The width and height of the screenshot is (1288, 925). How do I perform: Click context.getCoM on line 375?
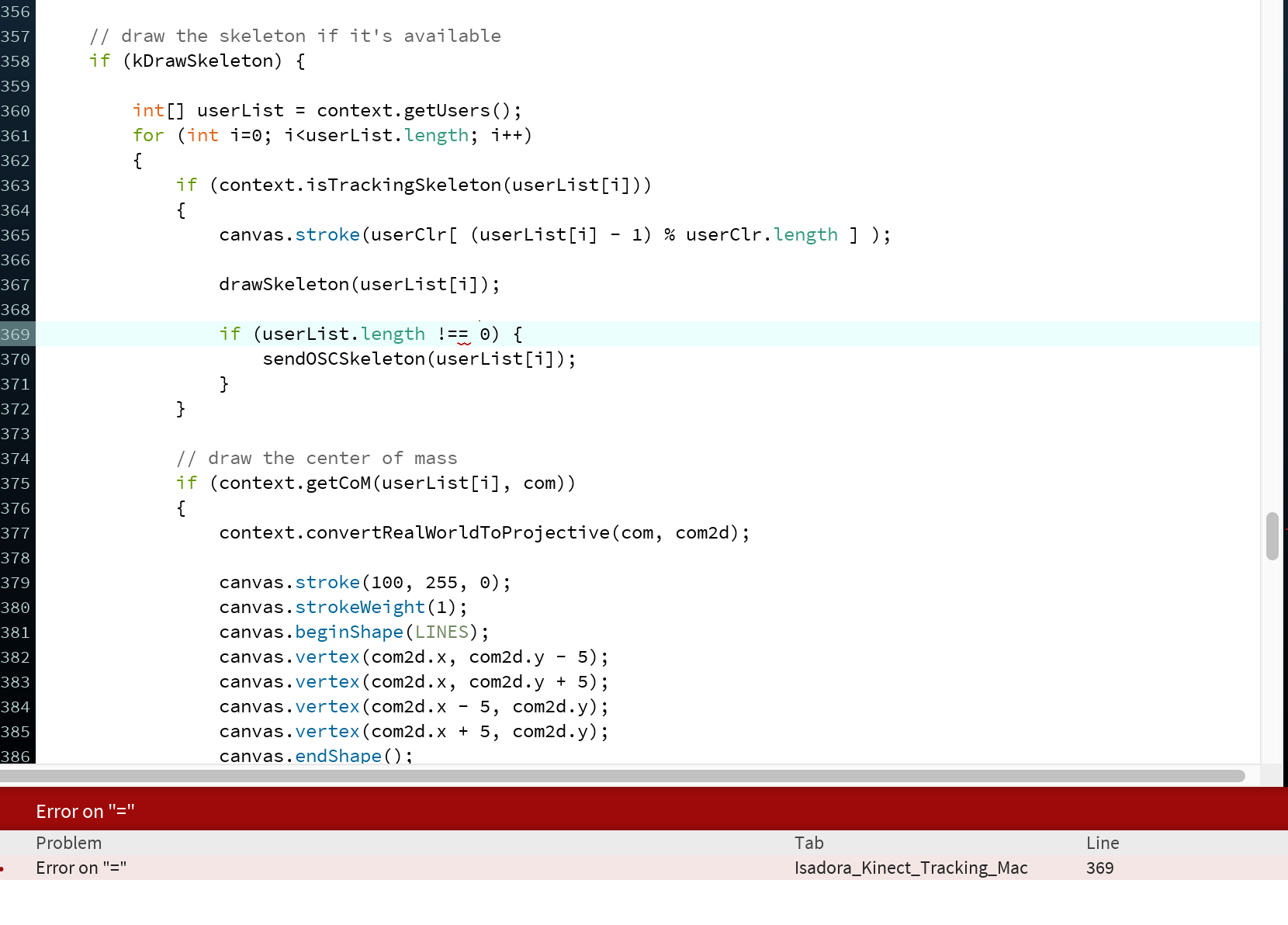point(295,483)
